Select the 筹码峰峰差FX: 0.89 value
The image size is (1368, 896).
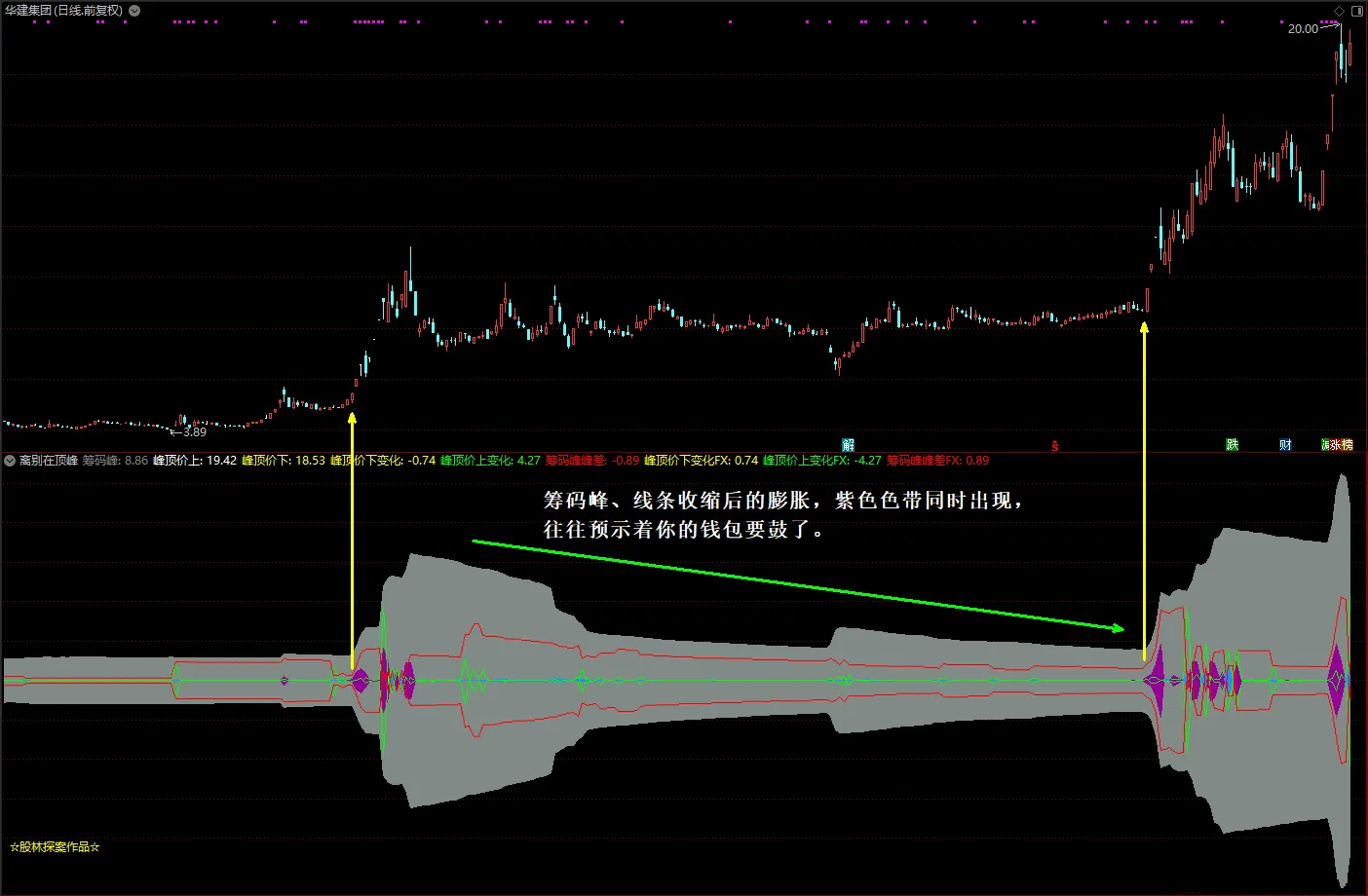(x=937, y=461)
